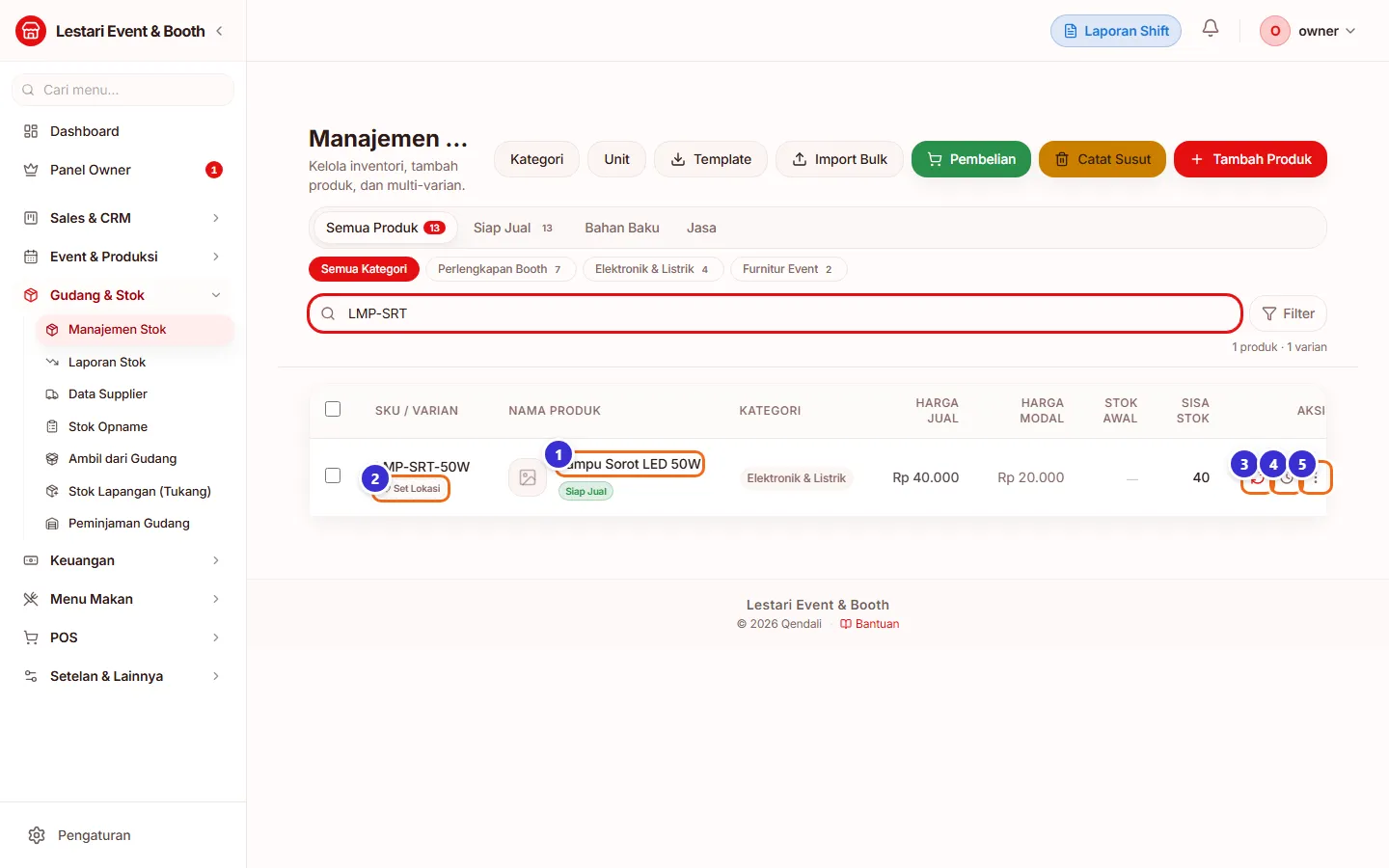Tick the checkbox for row LMP-SRT-50W

(333, 475)
